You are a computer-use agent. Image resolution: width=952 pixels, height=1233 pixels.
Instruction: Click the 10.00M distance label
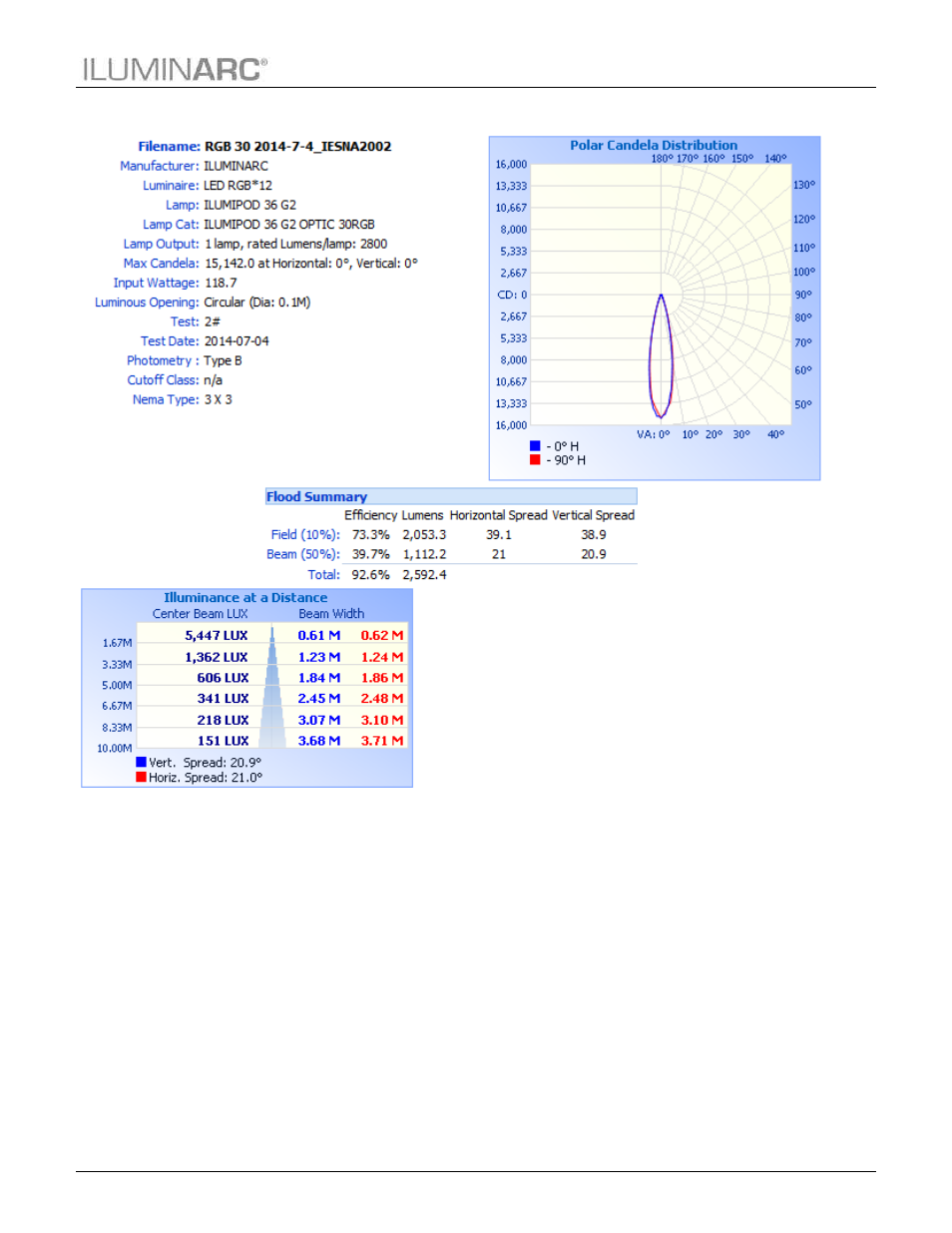coord(115,748)
